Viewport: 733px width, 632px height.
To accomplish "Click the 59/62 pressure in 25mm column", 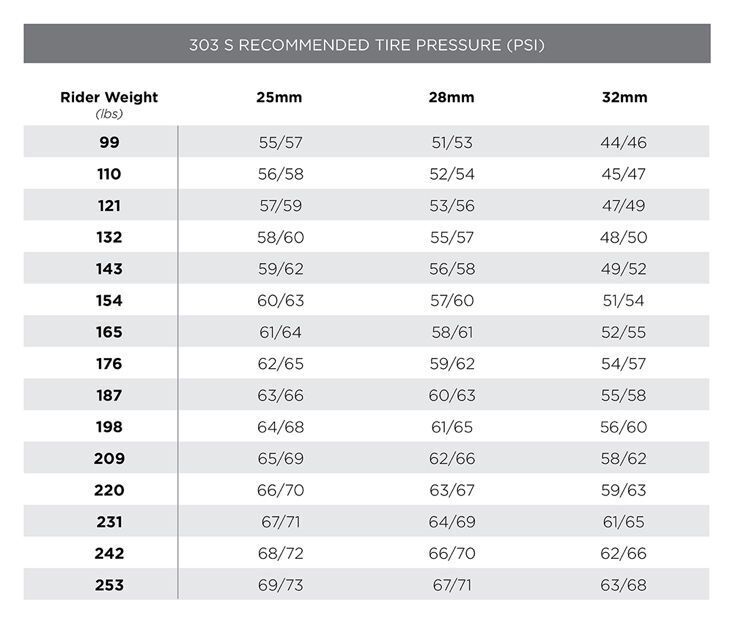I will (280, 269).
